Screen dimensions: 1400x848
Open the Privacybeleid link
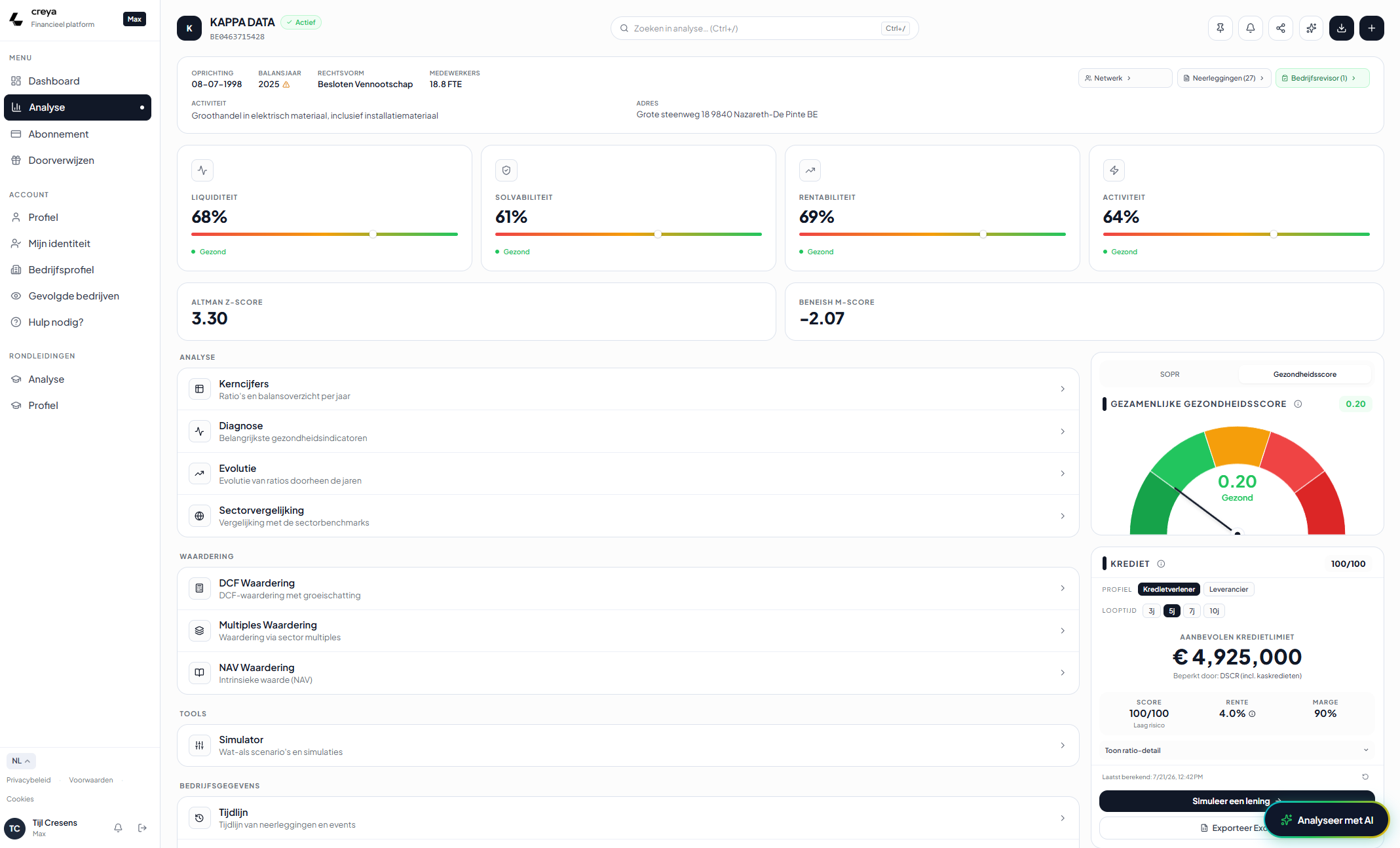(29, 780)
